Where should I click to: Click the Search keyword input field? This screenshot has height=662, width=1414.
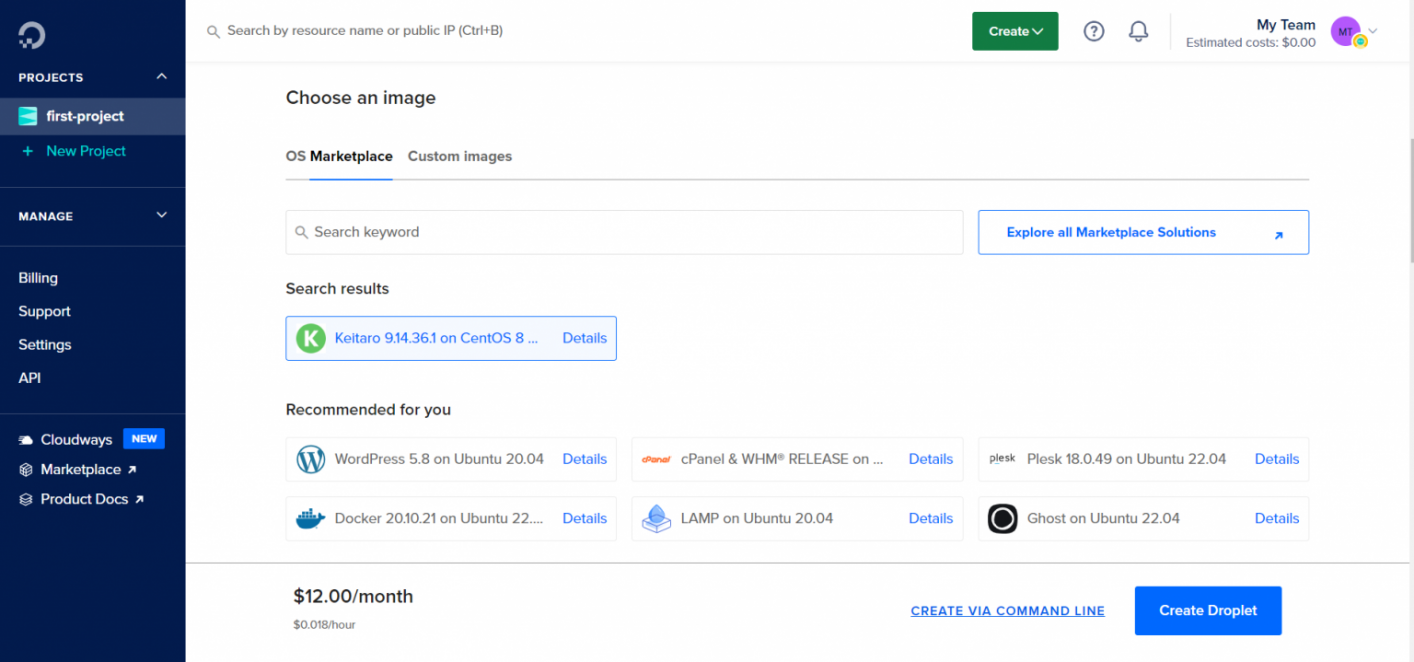coord(624,232)
